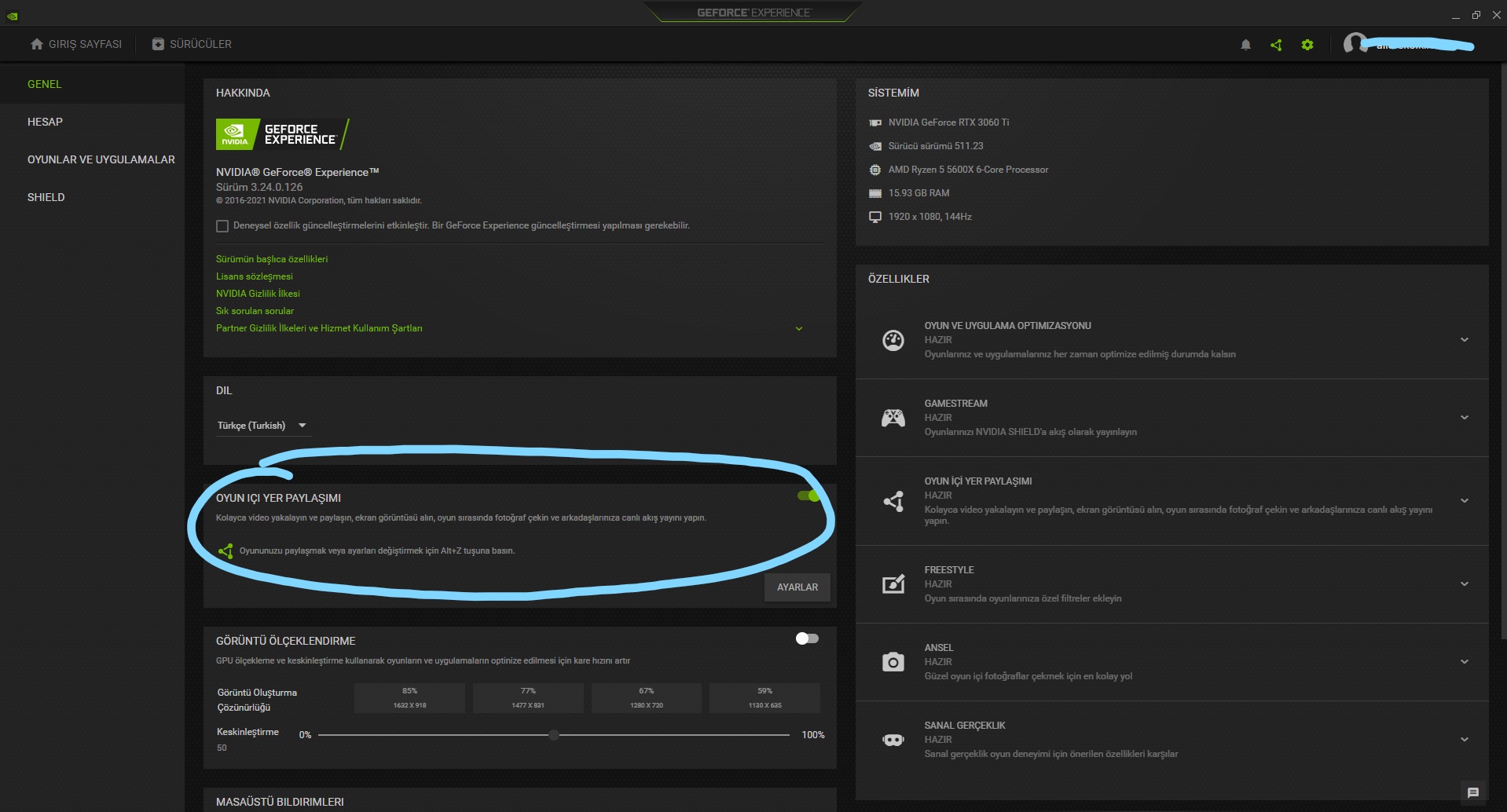Open settings gear icon in top bar
This screenshot has width=1507, height=812.
coord(1307,45)
